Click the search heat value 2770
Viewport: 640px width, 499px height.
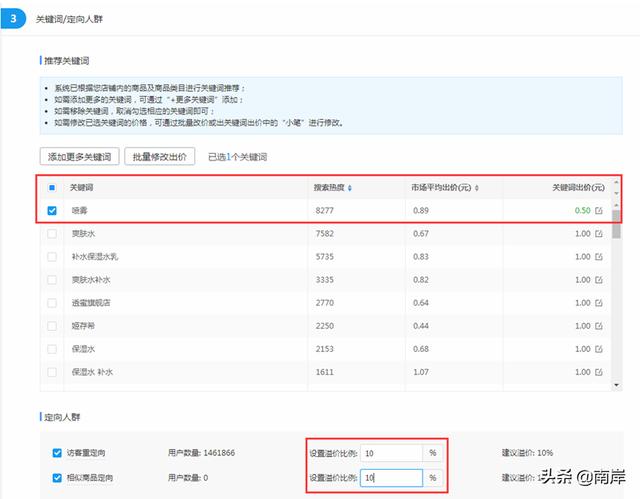(x=324, y=303)
